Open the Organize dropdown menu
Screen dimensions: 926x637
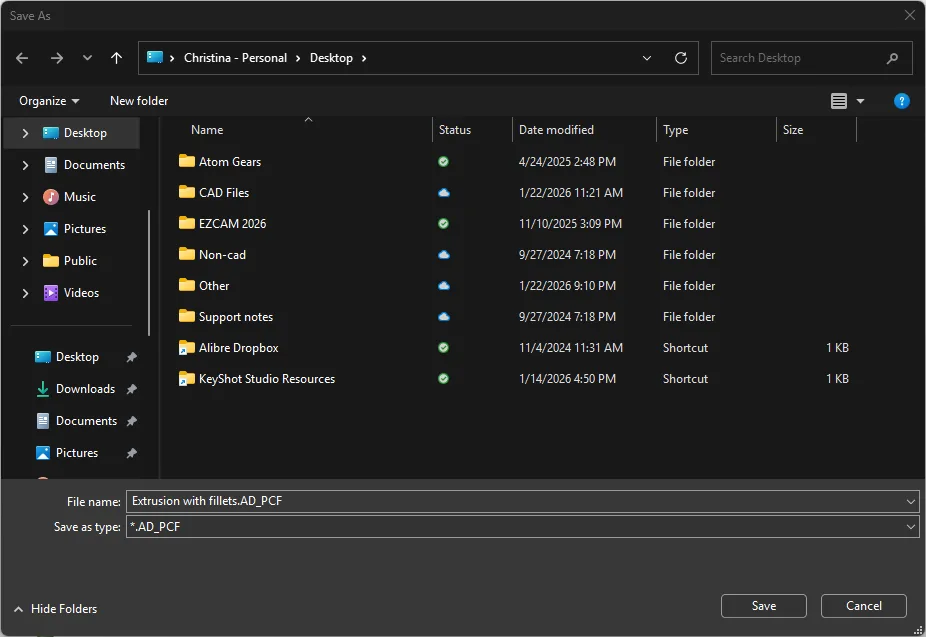[x=49, y=101]
